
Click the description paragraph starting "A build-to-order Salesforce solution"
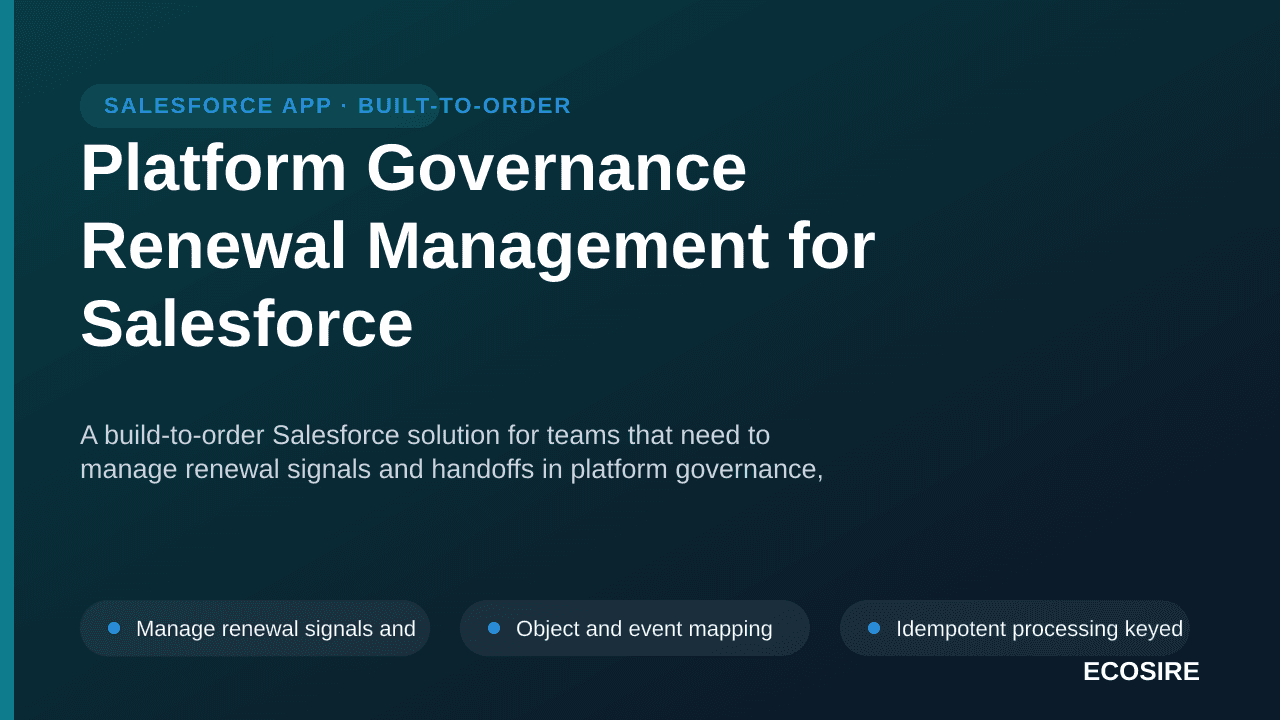coord(451,452)
